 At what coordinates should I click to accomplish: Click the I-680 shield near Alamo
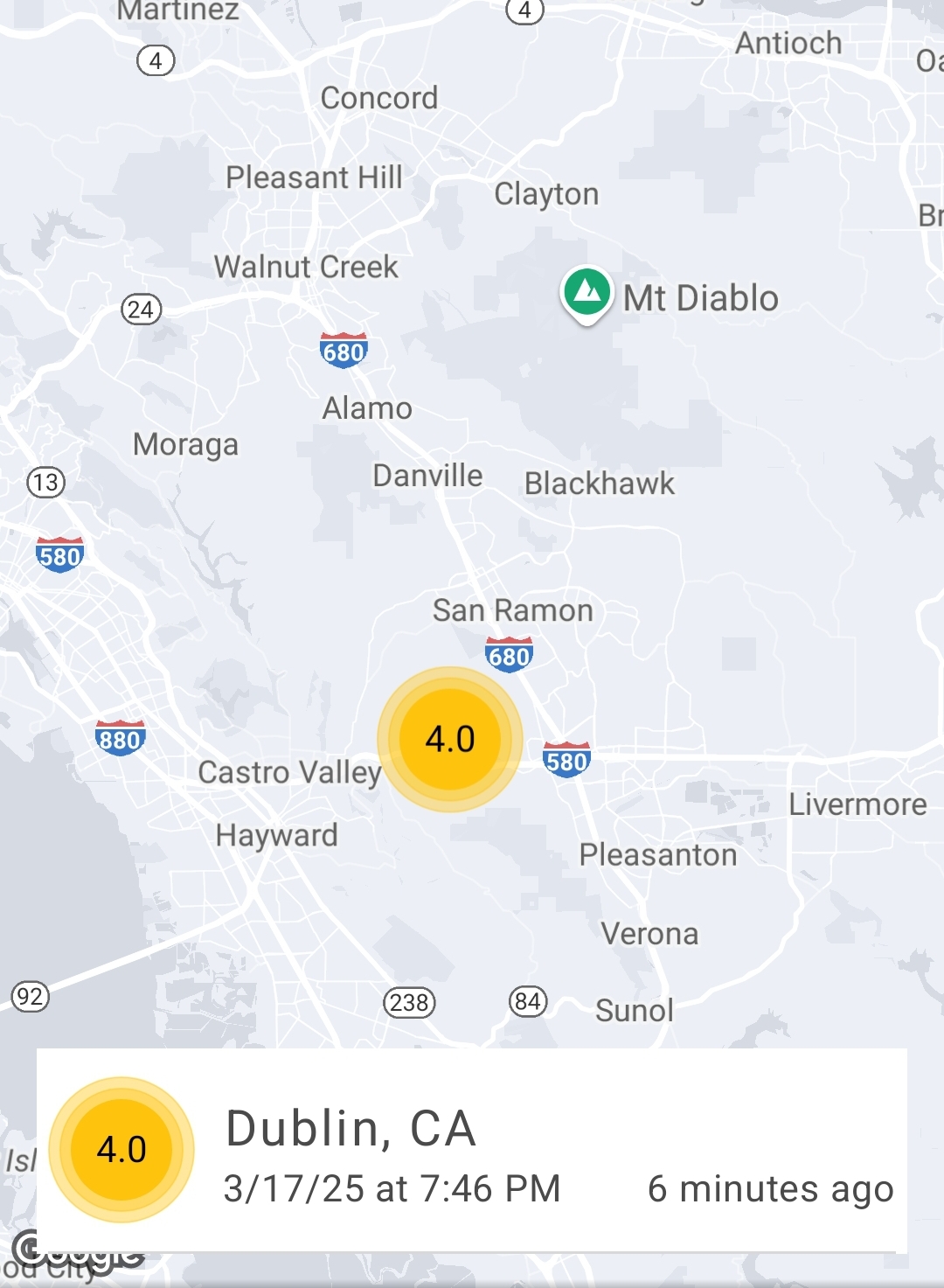click(x=344, y=351)
